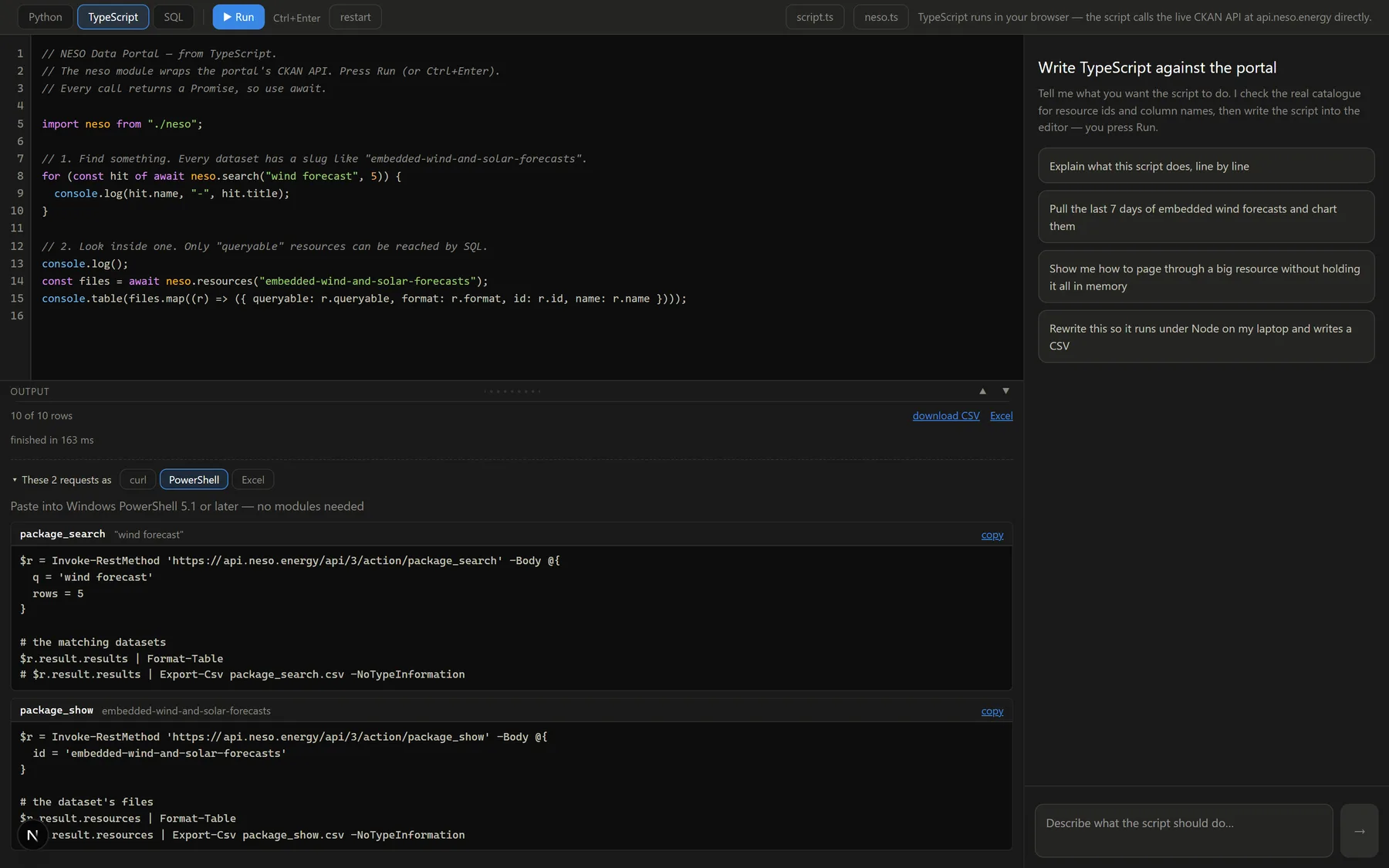This screenshot has width=1389, height=868.
Task: Click the Ctrl+Enter shortcut hint
Action: (296, 18)
